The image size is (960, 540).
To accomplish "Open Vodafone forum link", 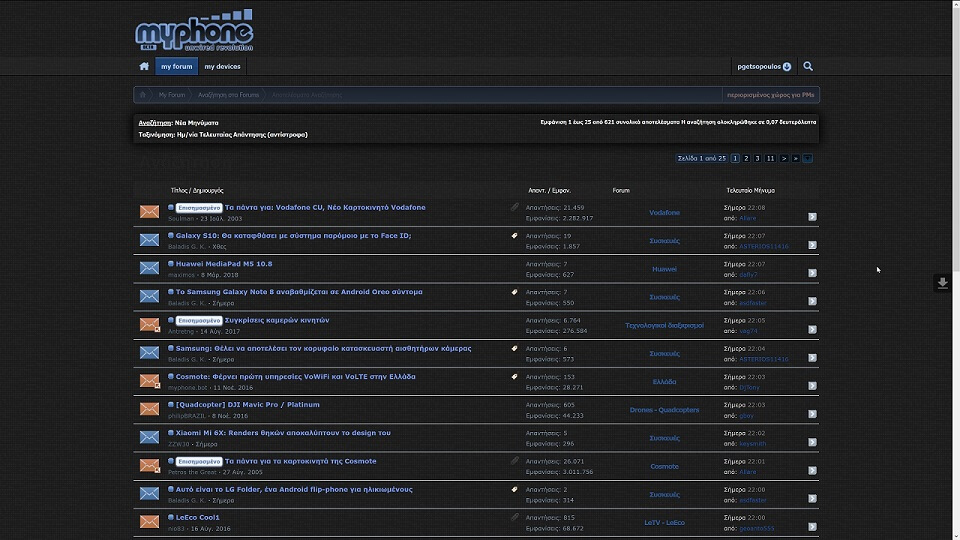I will pyautogui.click(x=664, y=212).
